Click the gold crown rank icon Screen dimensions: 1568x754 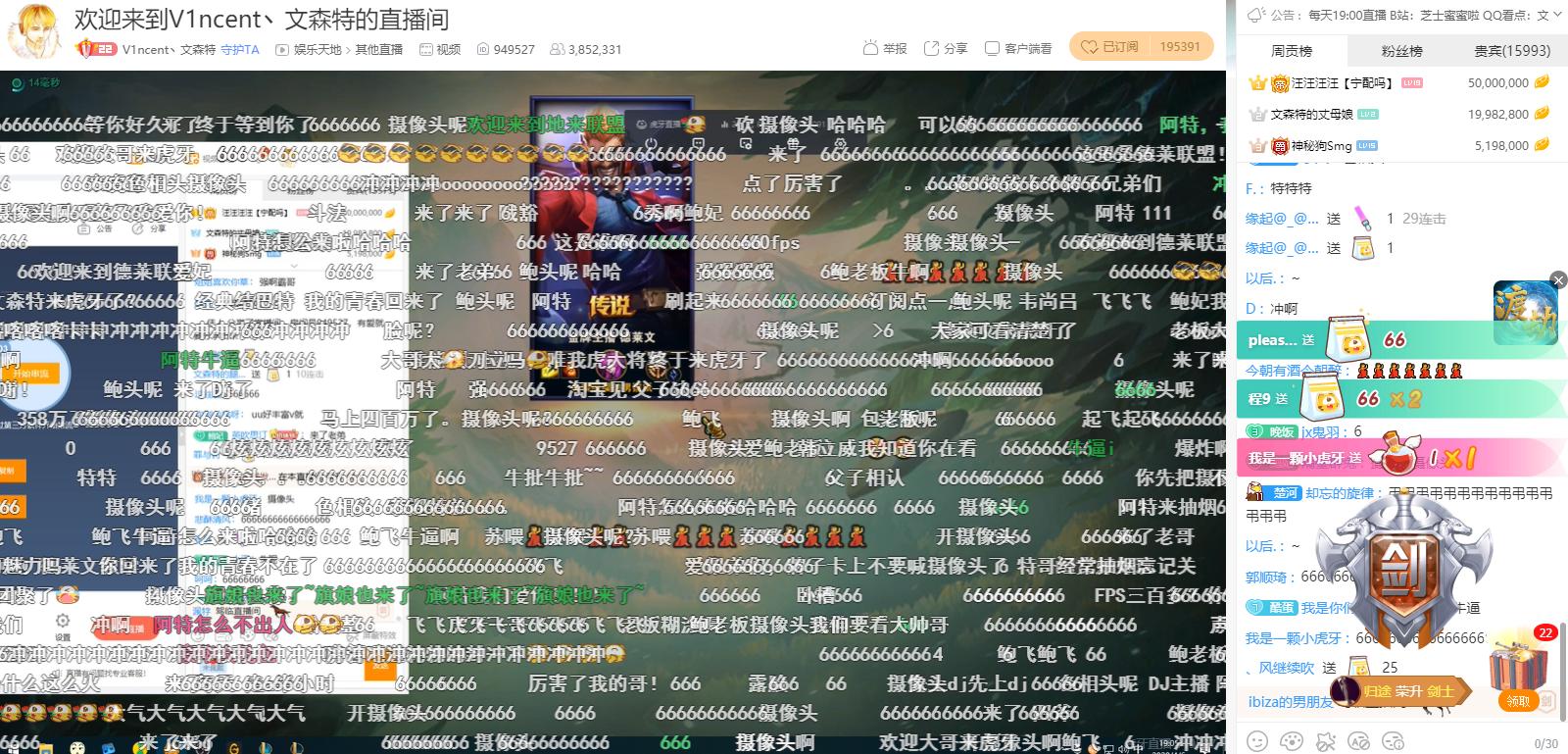[1257, 83]
